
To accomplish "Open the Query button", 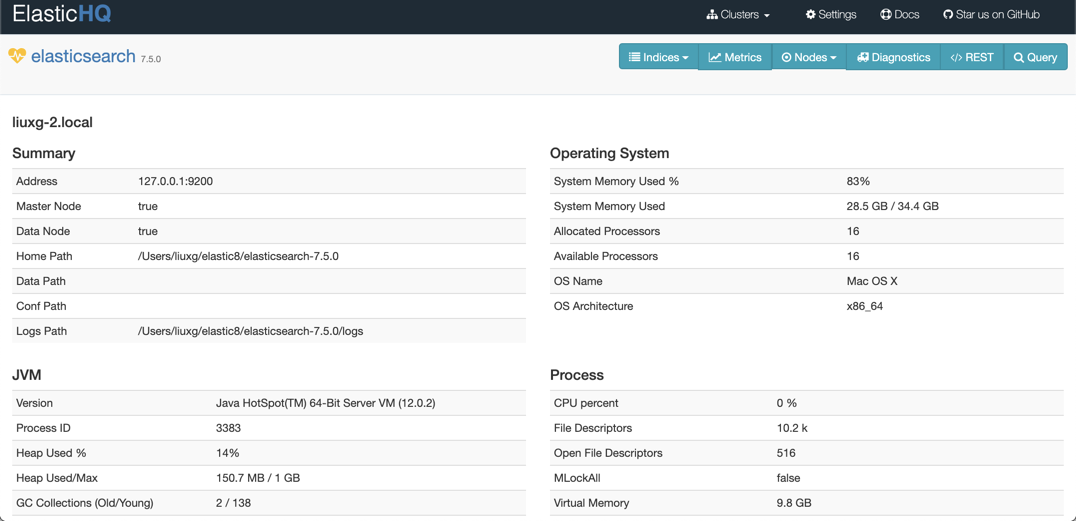I will tap(1036, 57).
